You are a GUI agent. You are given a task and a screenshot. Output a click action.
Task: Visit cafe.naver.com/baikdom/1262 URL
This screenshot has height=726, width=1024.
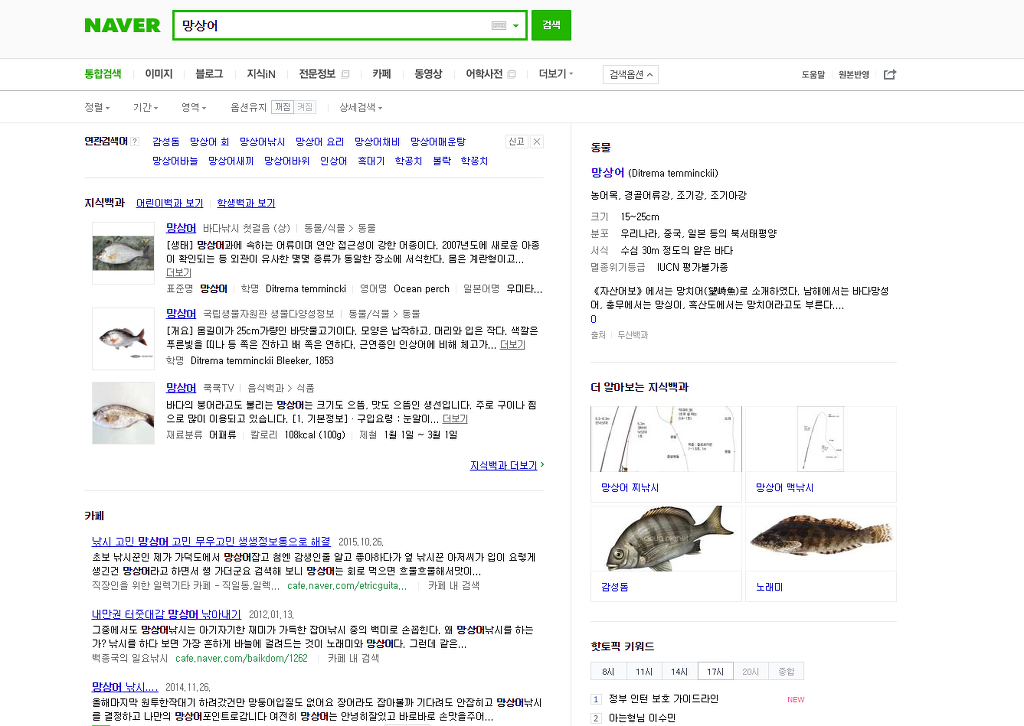(242, 658)
